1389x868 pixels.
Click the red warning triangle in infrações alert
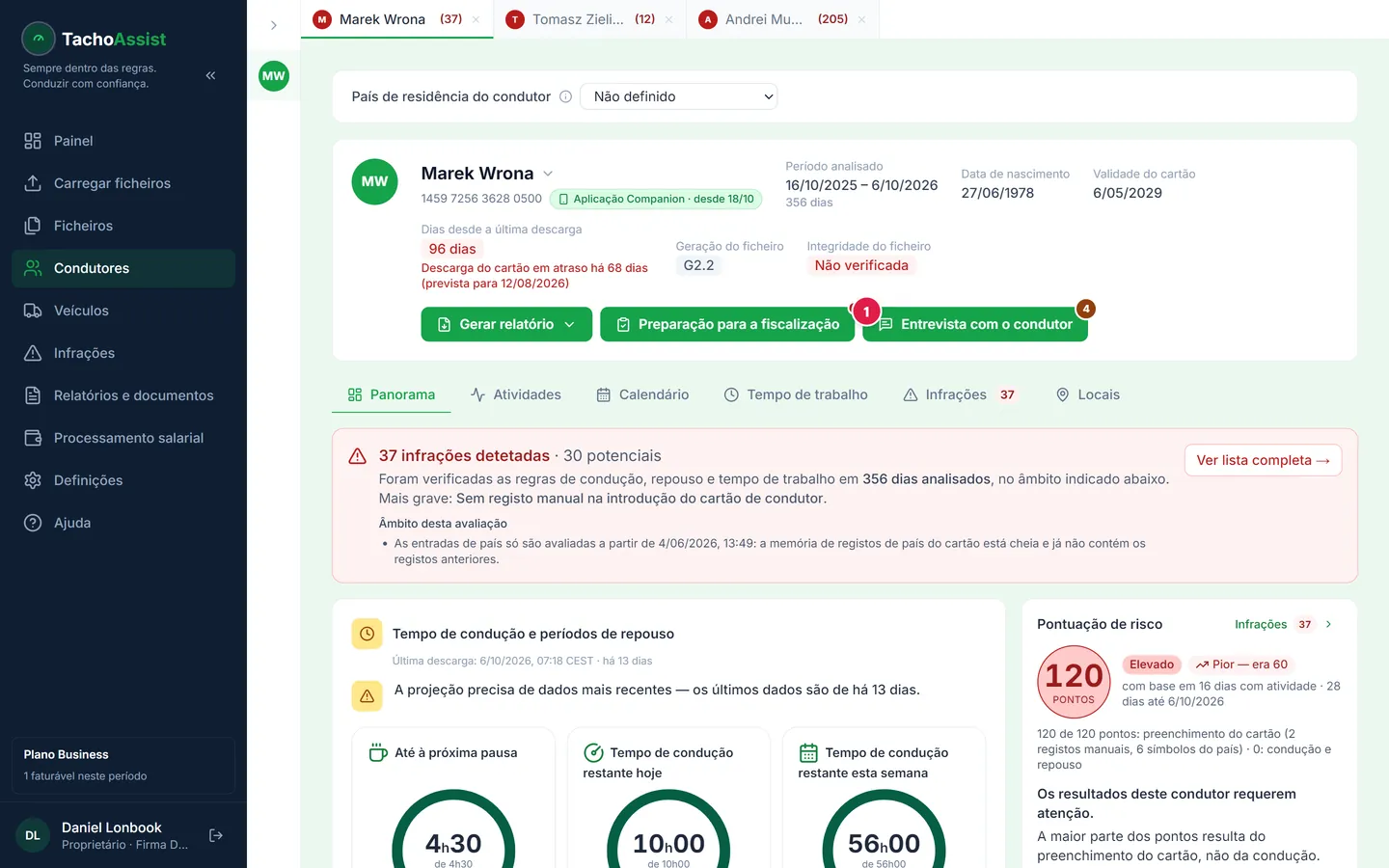pyautogui.click(x=357, y=456)
